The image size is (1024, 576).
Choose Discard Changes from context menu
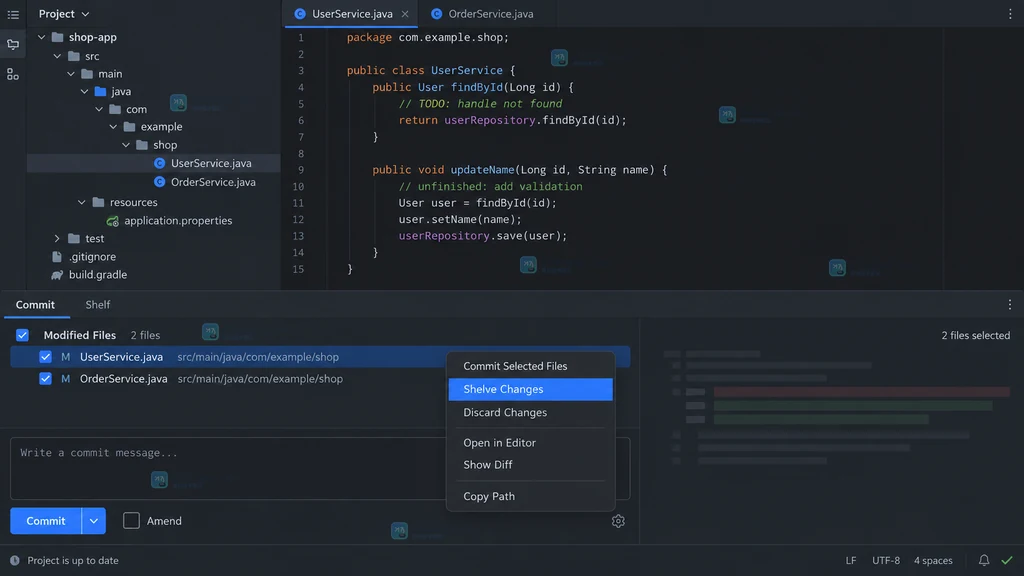pos(530,413)
